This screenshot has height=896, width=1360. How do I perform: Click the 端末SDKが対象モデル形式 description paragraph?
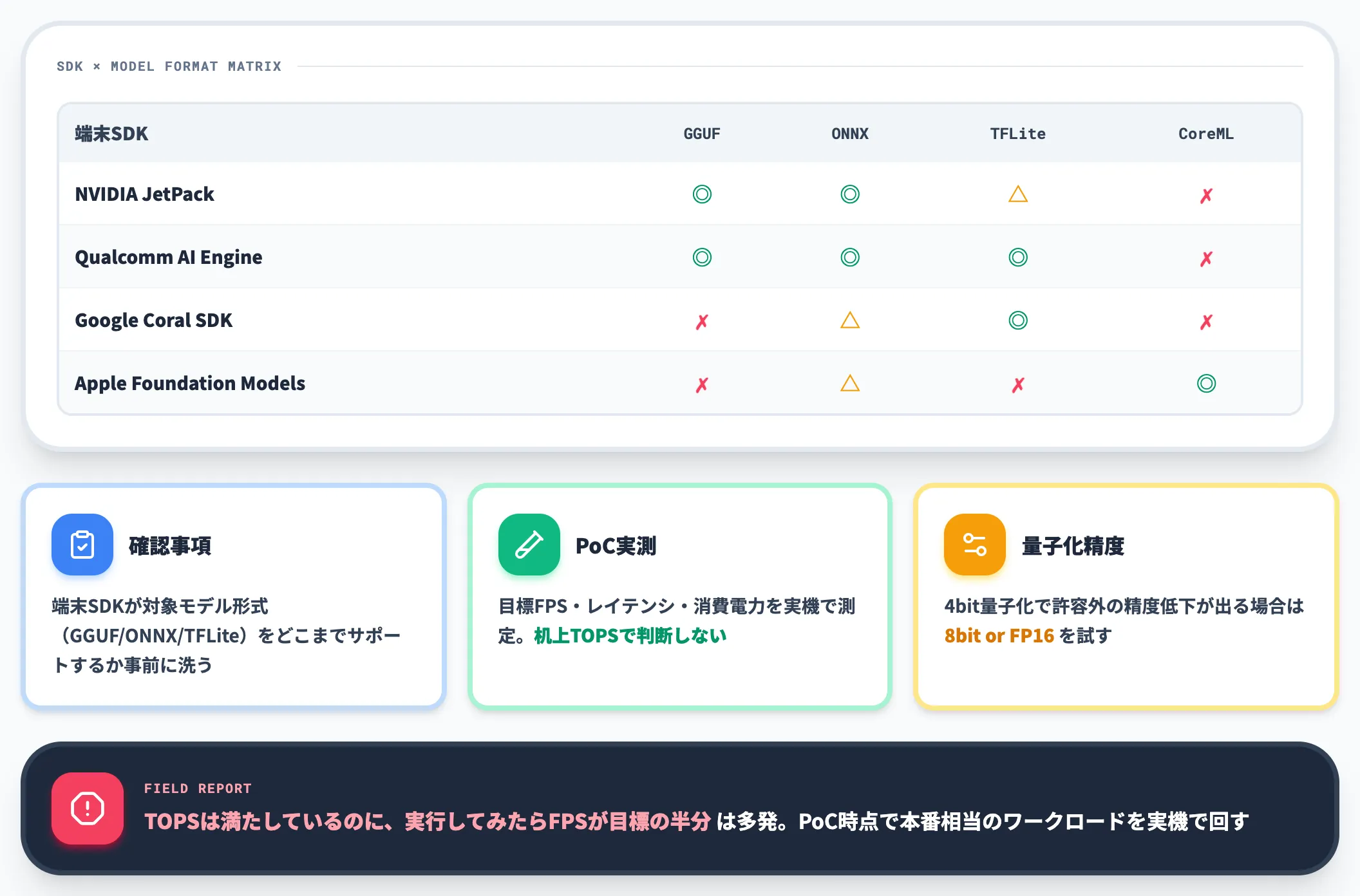[x=226, y=635]
